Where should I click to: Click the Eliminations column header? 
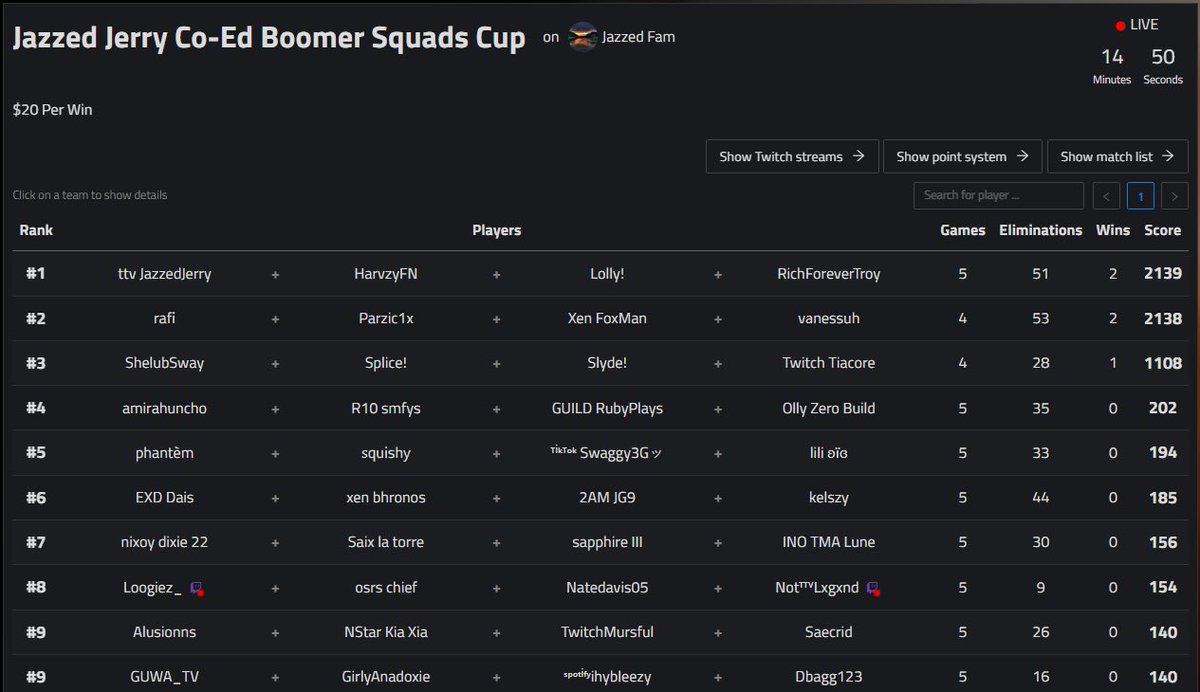[x=1041, y=230]
